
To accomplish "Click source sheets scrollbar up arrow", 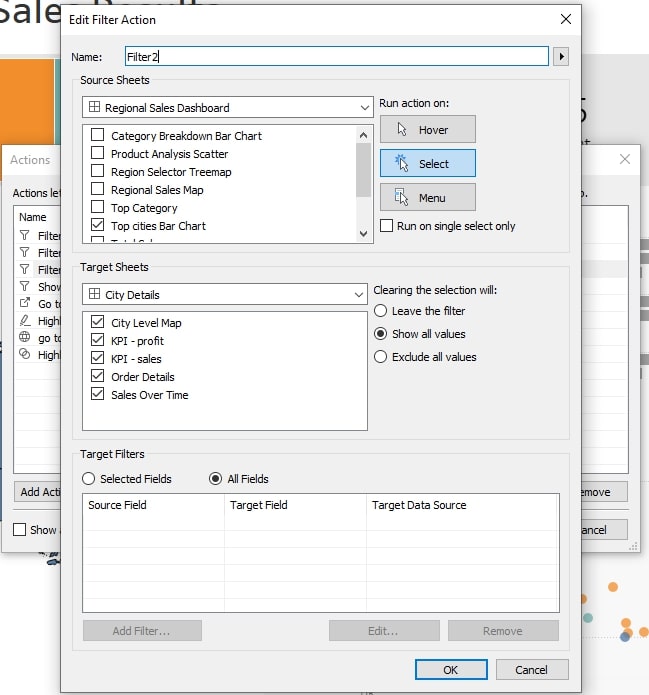I will (x=364, y=135).
